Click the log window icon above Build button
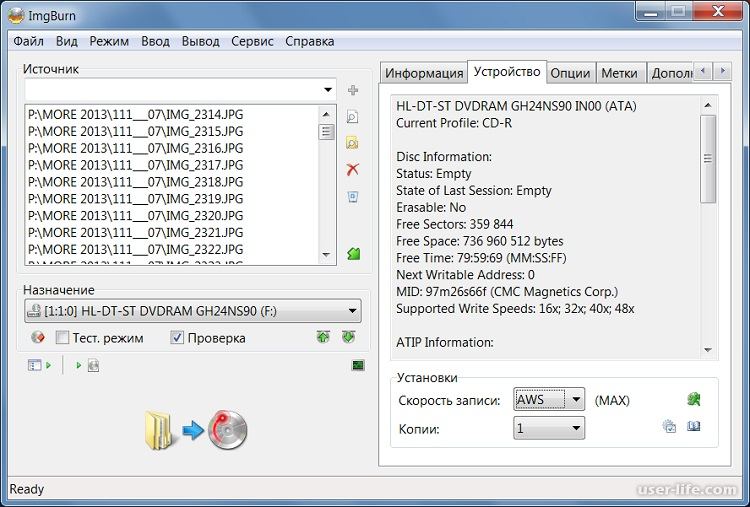Screen dimensions: 750x507 coord(357,366)
